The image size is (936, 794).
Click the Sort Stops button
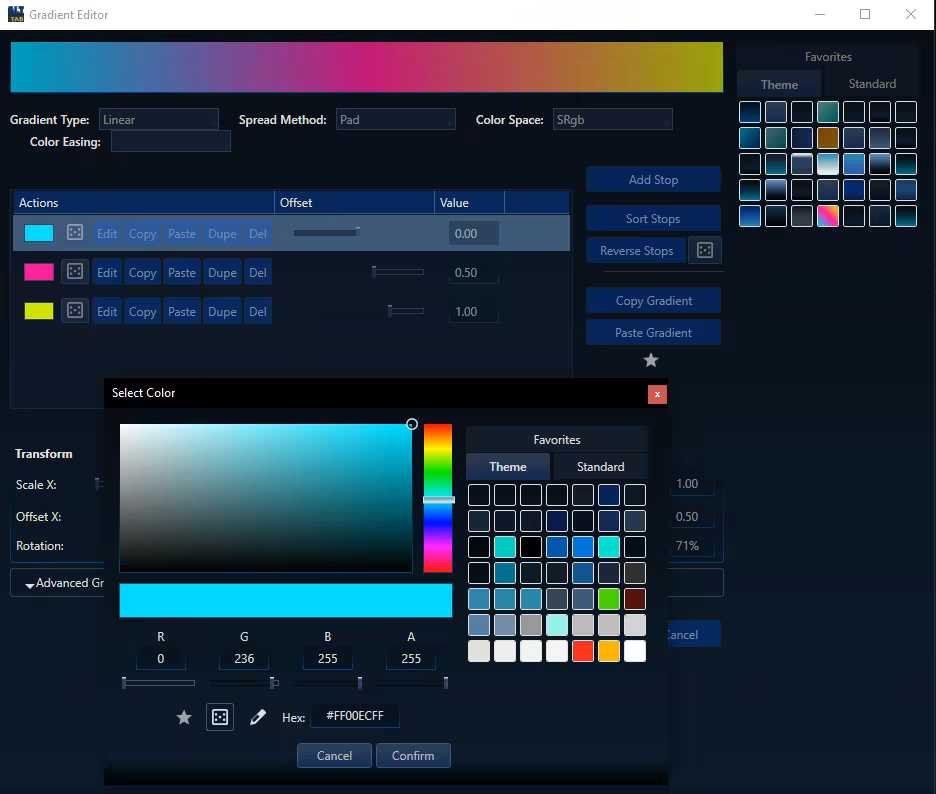653,219
